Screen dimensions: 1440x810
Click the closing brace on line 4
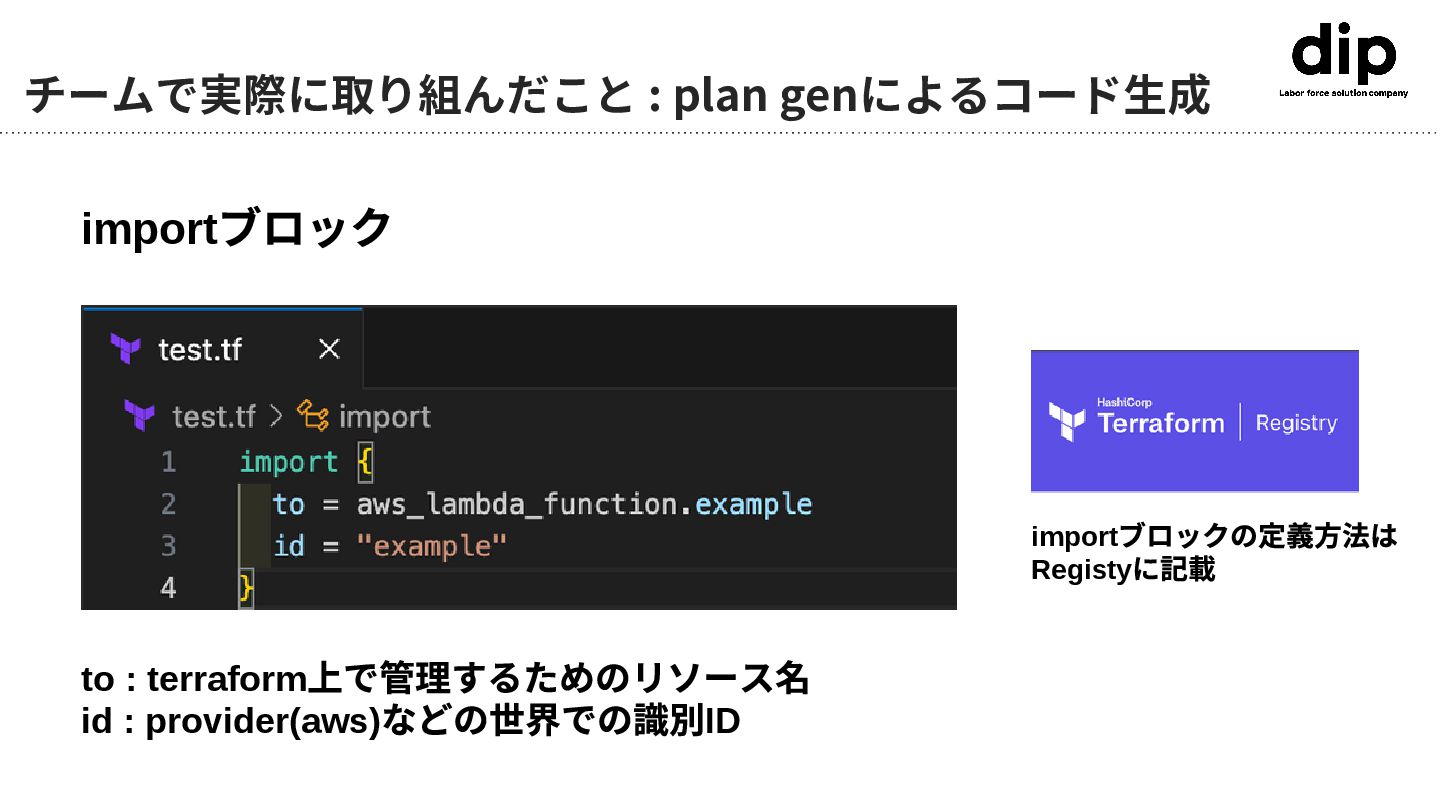tap(246, 588)
